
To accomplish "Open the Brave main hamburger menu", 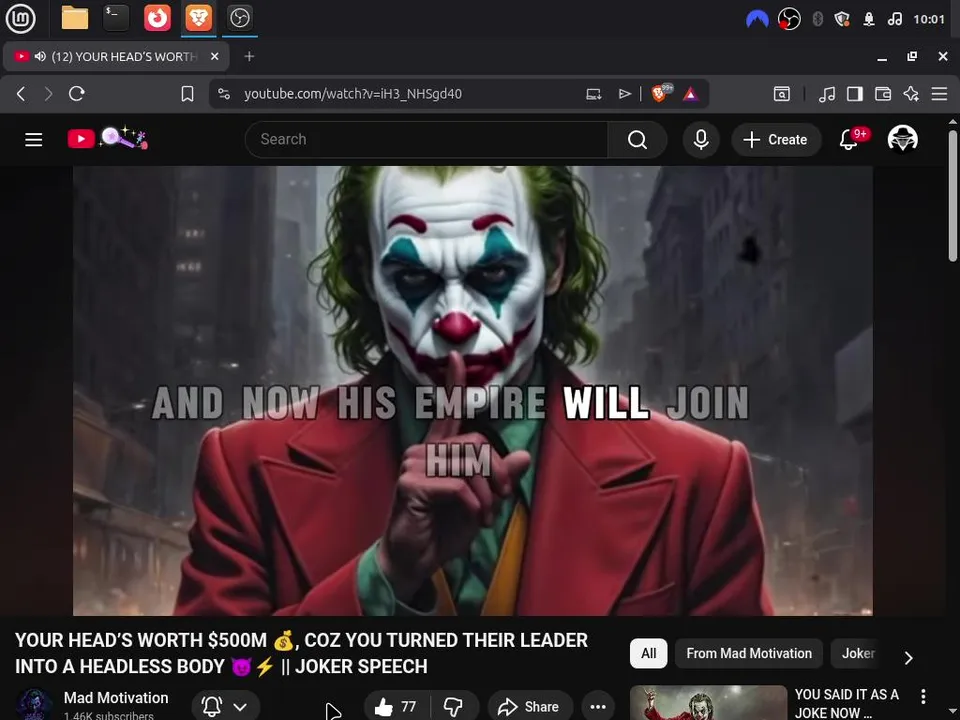I will tap(939, 94).
